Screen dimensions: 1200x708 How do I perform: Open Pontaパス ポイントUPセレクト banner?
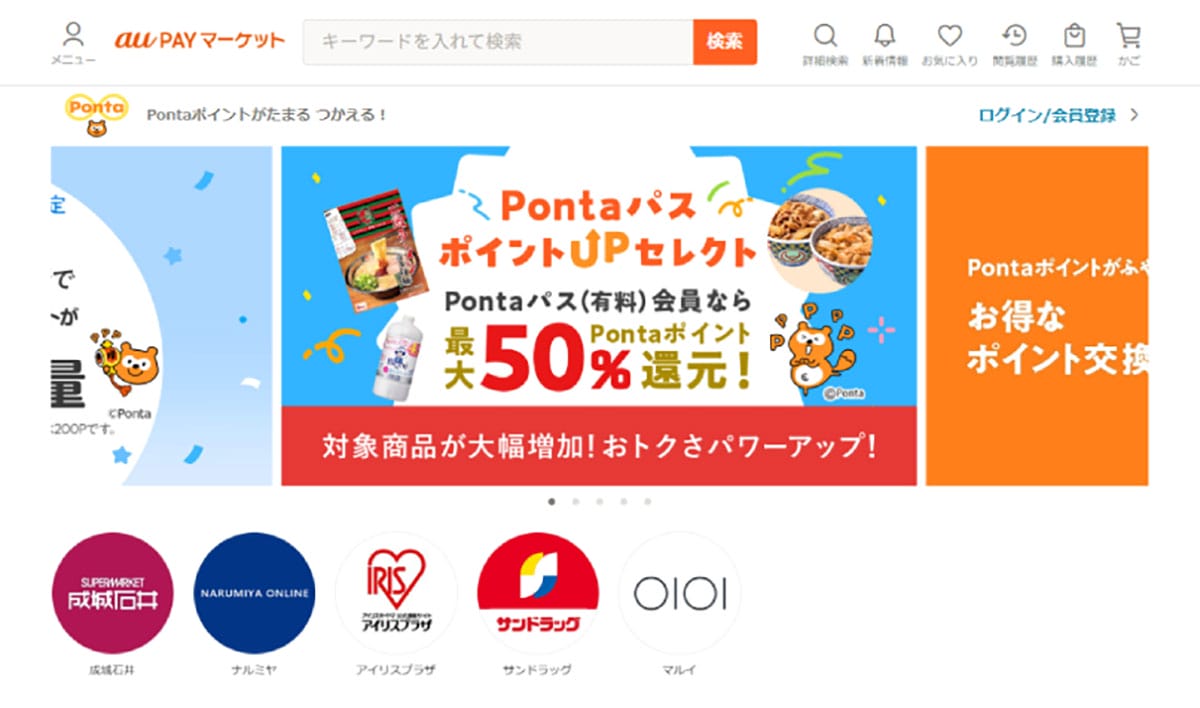599,316
